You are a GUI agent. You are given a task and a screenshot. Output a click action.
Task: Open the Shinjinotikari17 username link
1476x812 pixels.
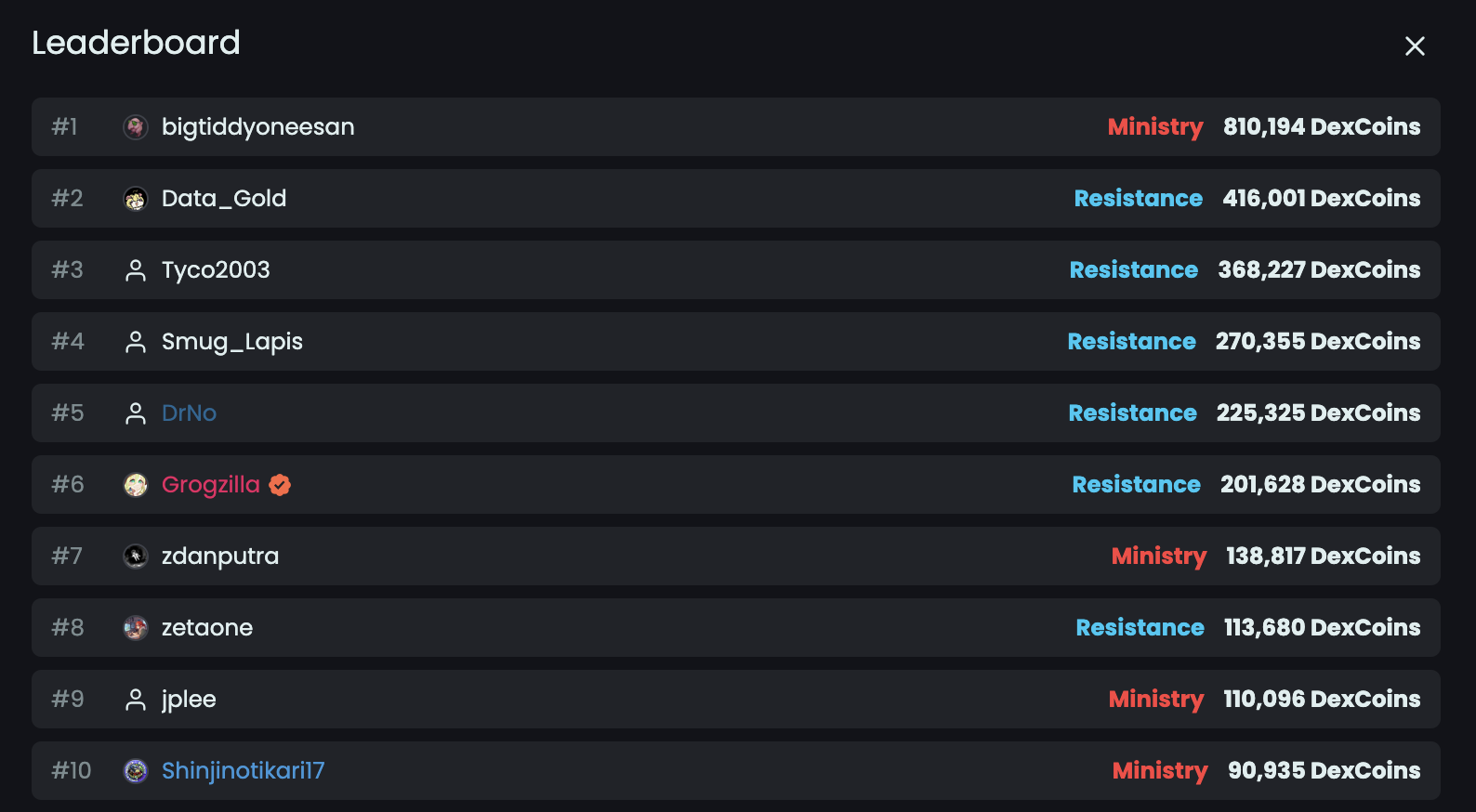(x=243, y=771)
